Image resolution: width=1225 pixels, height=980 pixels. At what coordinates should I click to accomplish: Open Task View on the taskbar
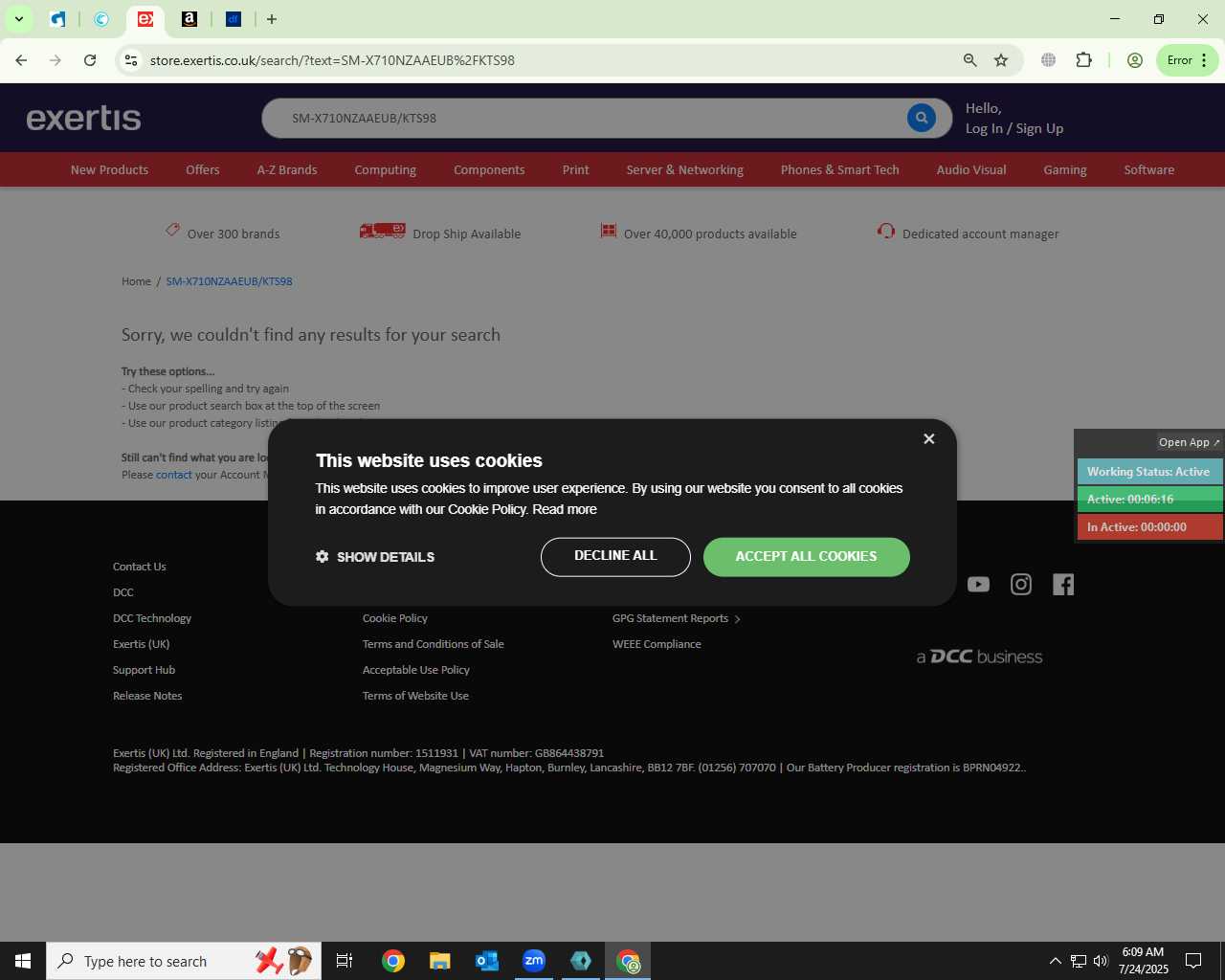tap(345, 961)
